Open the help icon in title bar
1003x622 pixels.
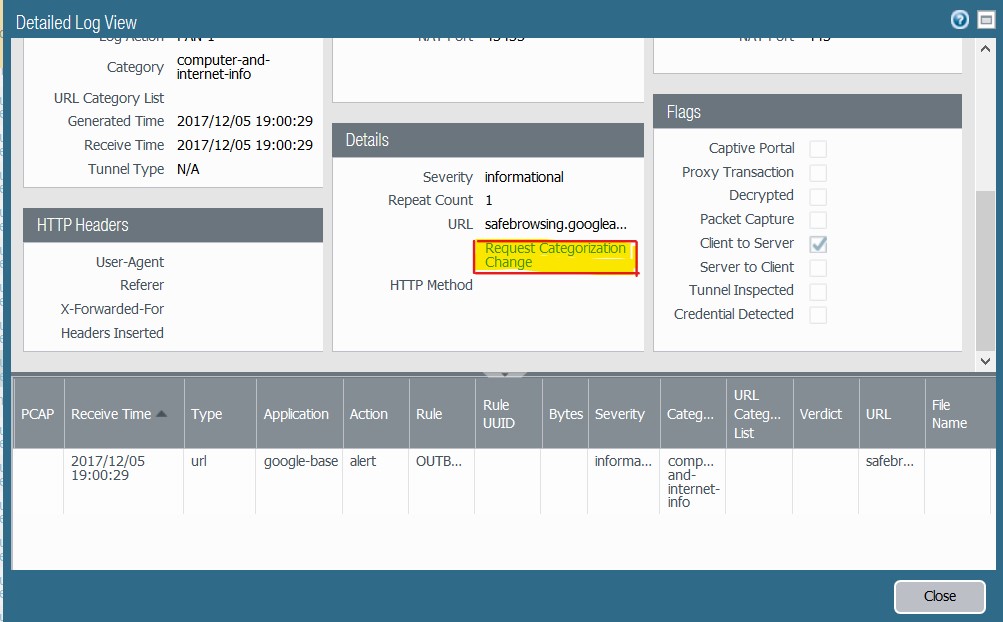click(959, 19)
